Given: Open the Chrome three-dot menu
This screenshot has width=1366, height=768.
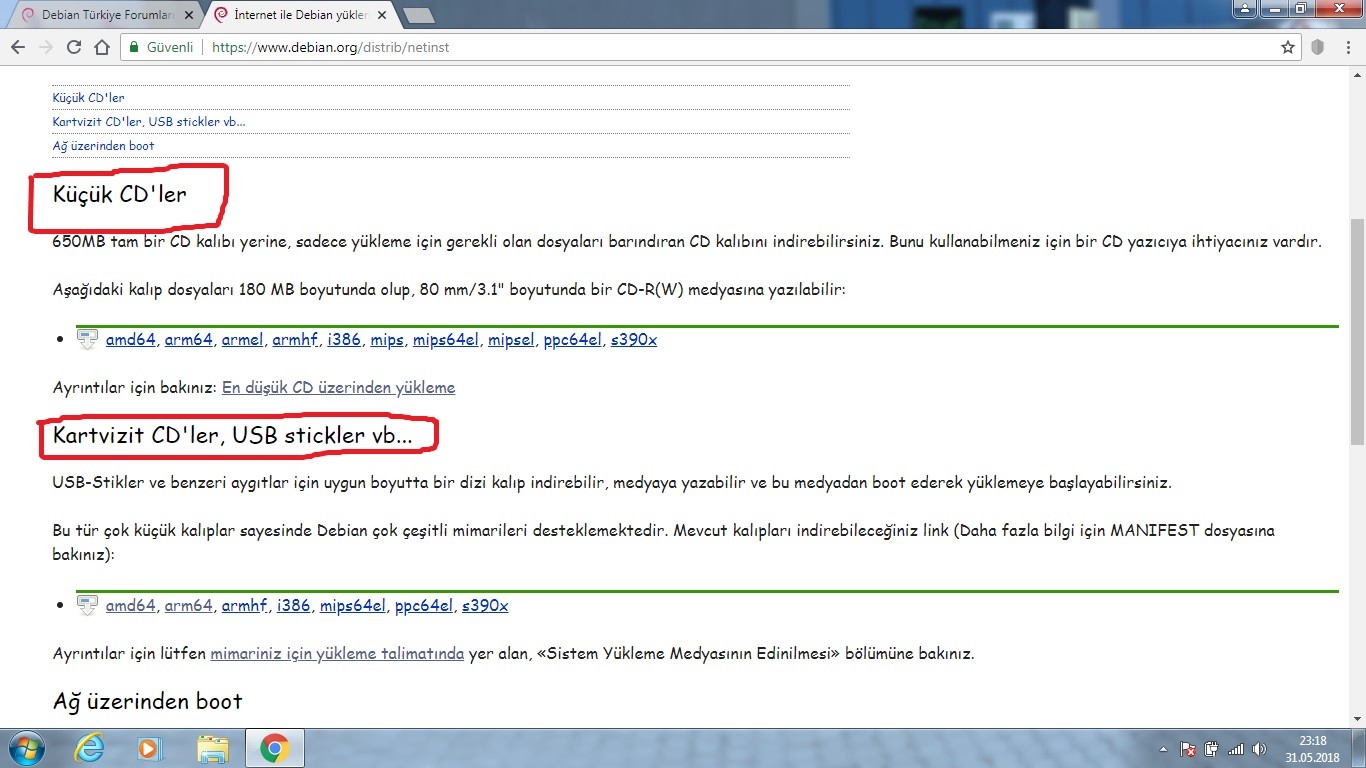Looking at the screenshot, I should 1346,47.
